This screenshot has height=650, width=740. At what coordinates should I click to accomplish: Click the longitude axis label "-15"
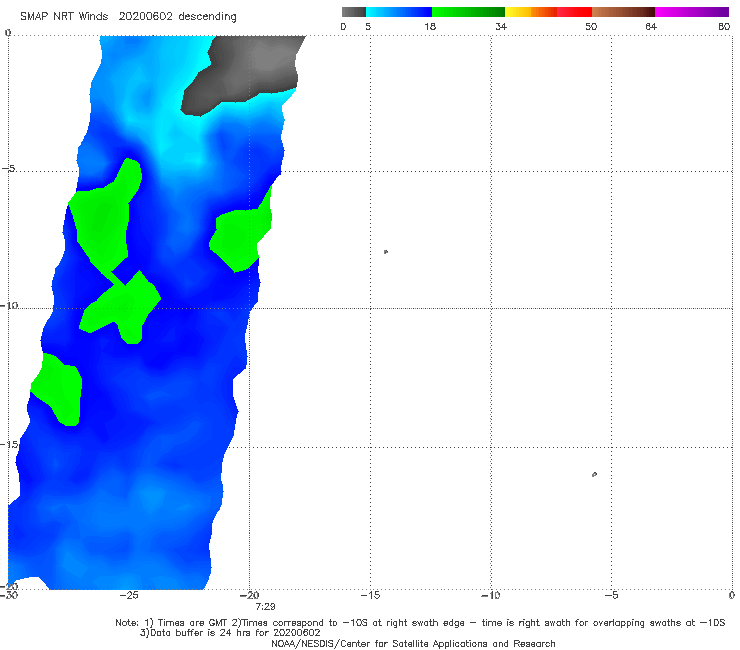(370, 596)
